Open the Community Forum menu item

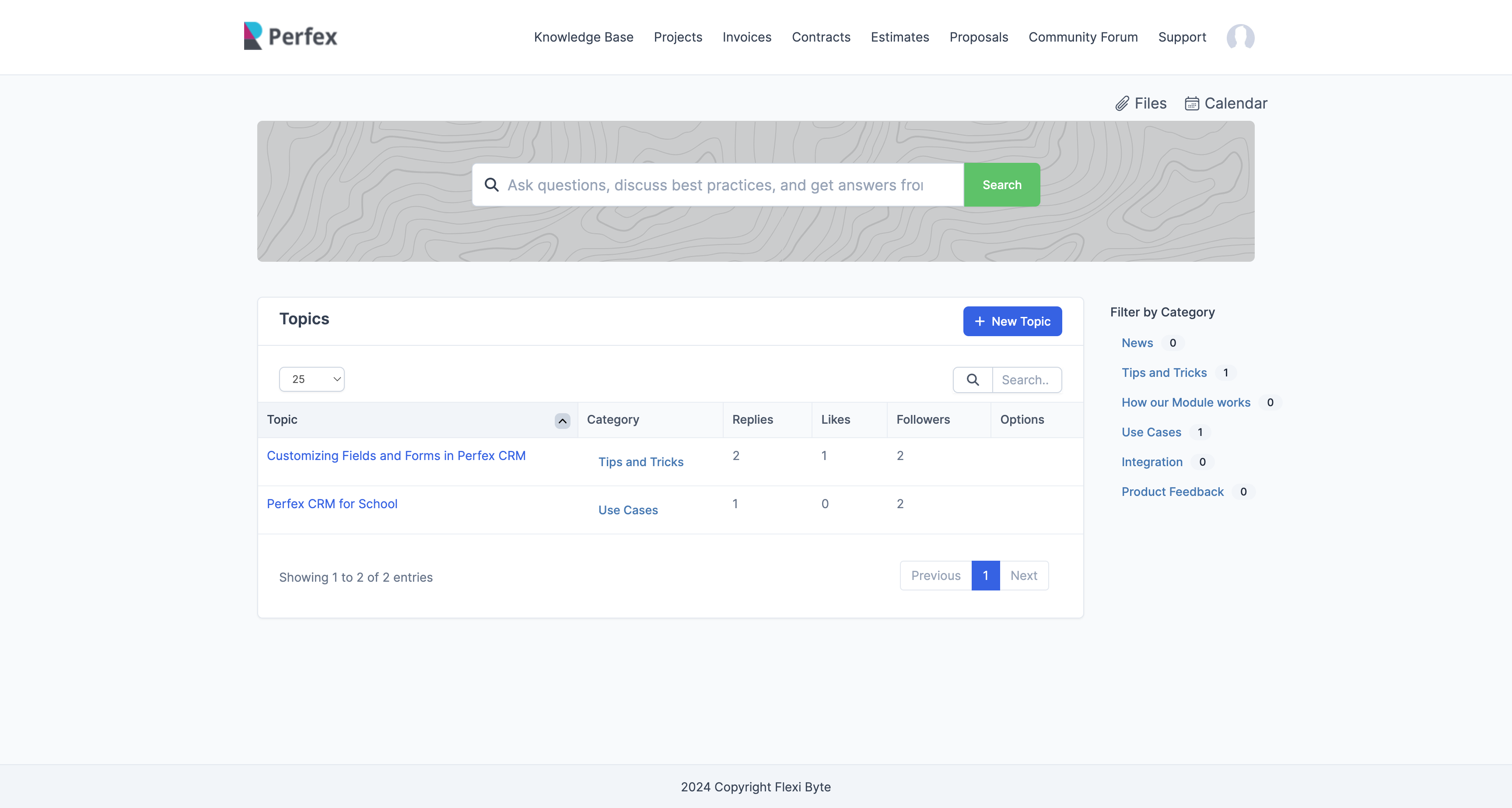1082,37
